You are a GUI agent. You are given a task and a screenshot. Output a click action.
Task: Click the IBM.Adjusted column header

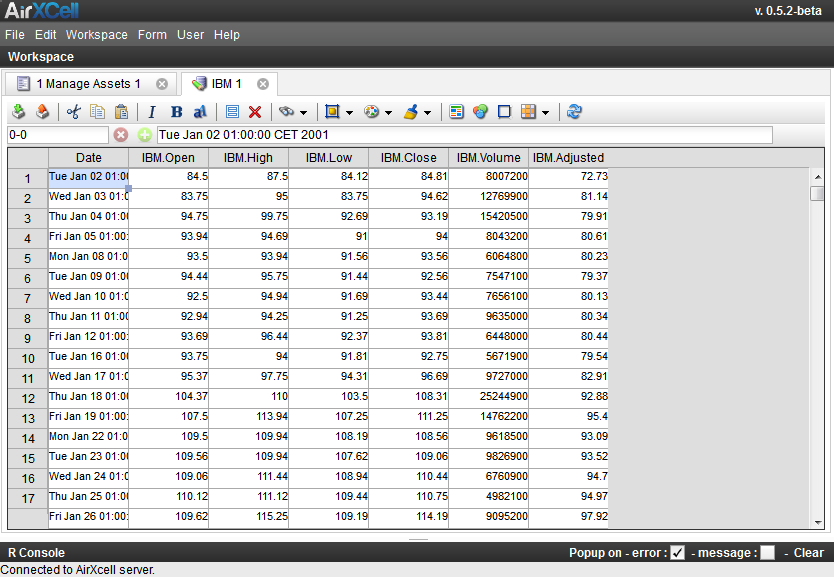click(x=569, y=158)
